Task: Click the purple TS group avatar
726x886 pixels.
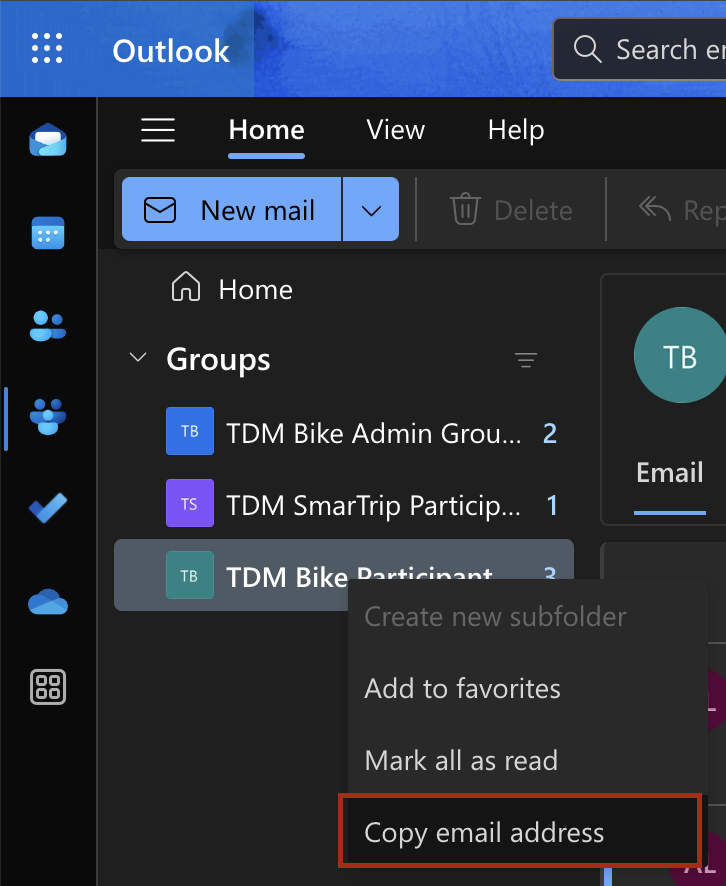Action: (190, 503)
